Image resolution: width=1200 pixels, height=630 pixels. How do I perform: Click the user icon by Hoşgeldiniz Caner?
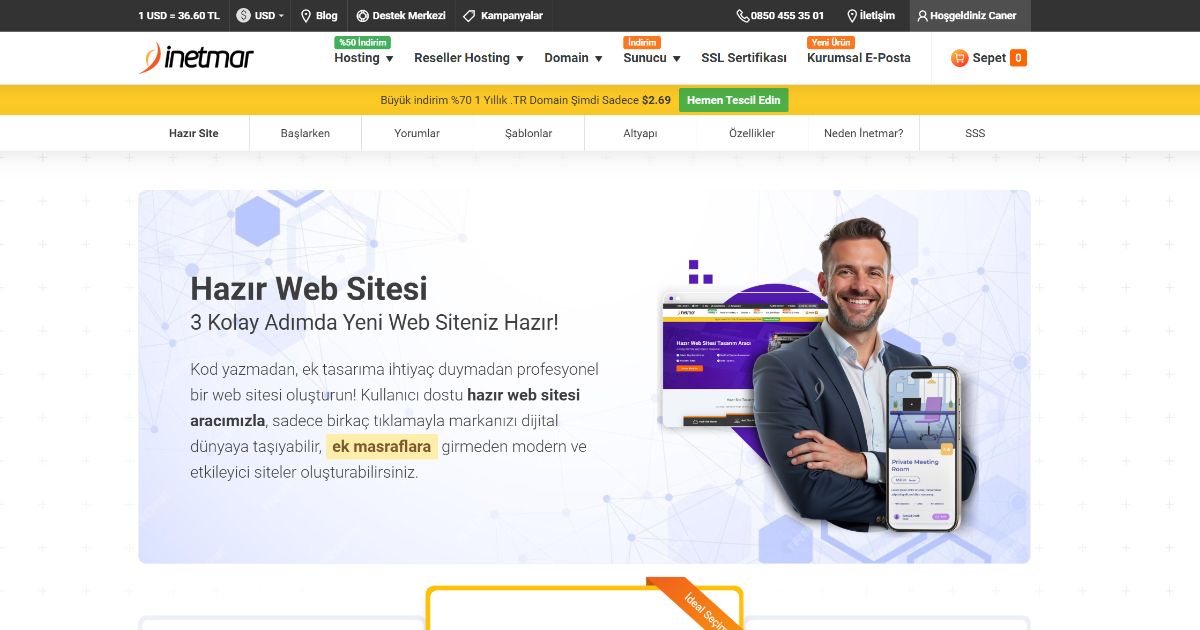click(x=922, y=16)
